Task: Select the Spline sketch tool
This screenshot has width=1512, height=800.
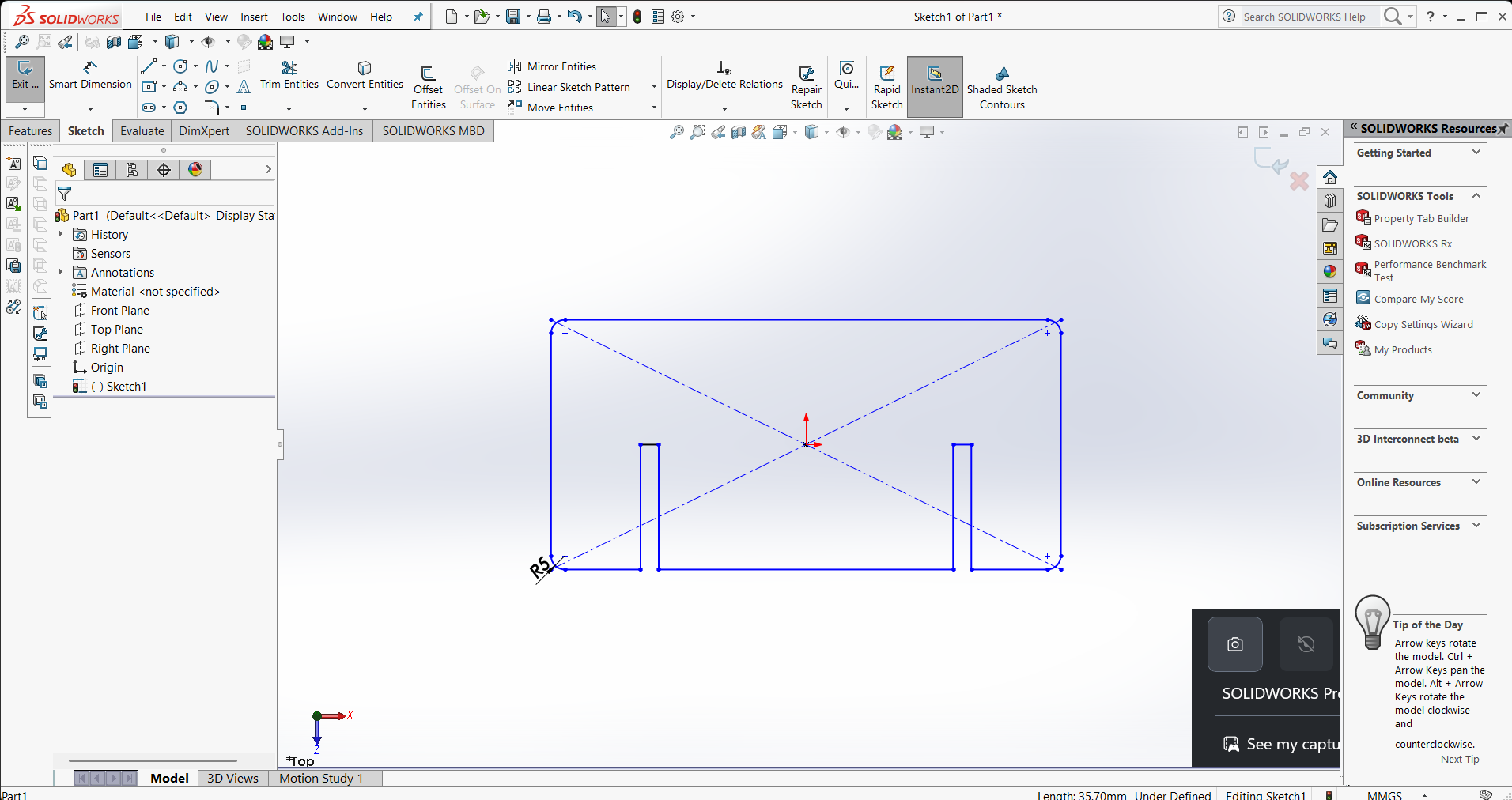Action: pyautogui.click(x=211, y=66)
